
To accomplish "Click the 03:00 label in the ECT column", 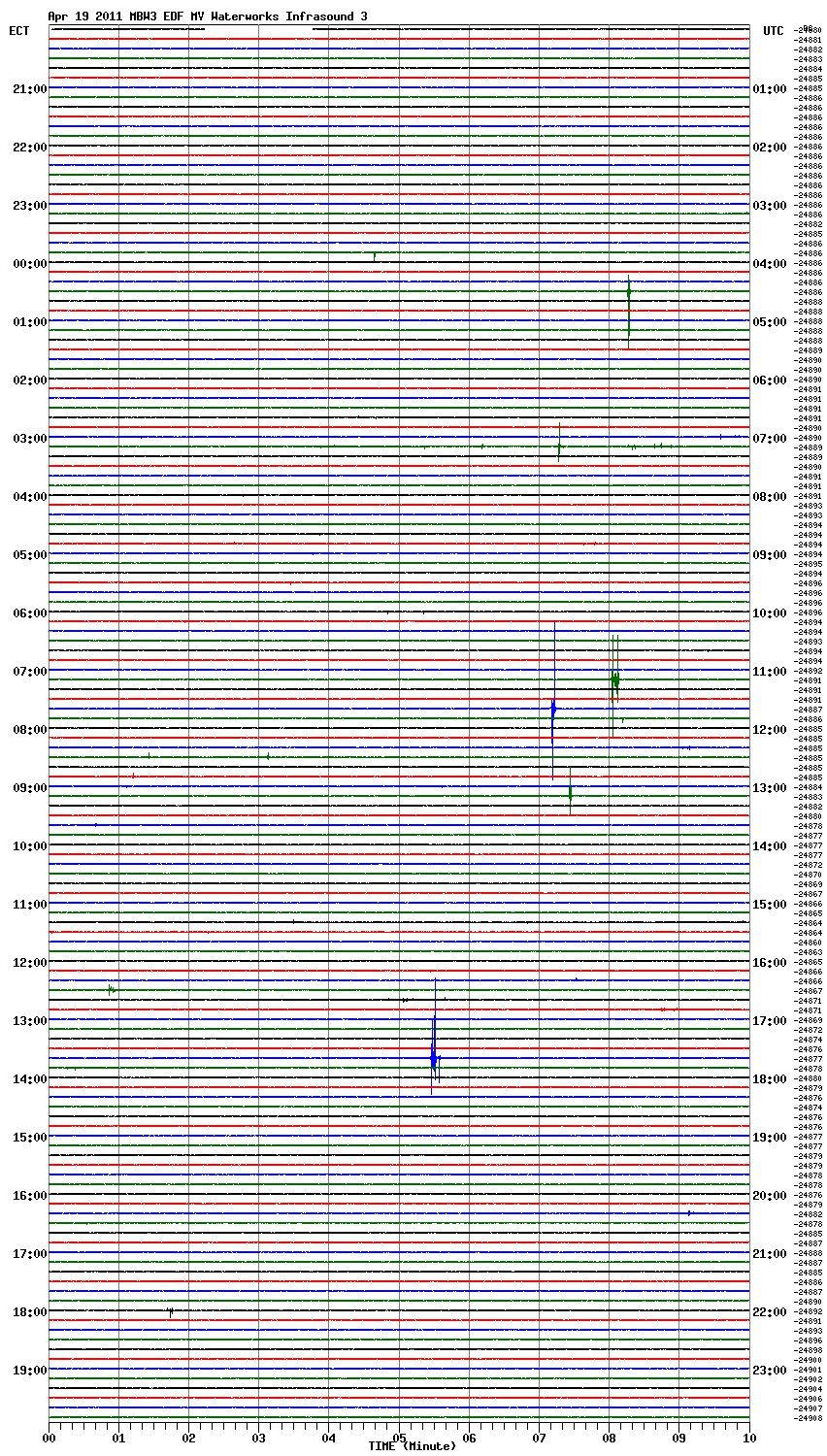I will [29, 439].
